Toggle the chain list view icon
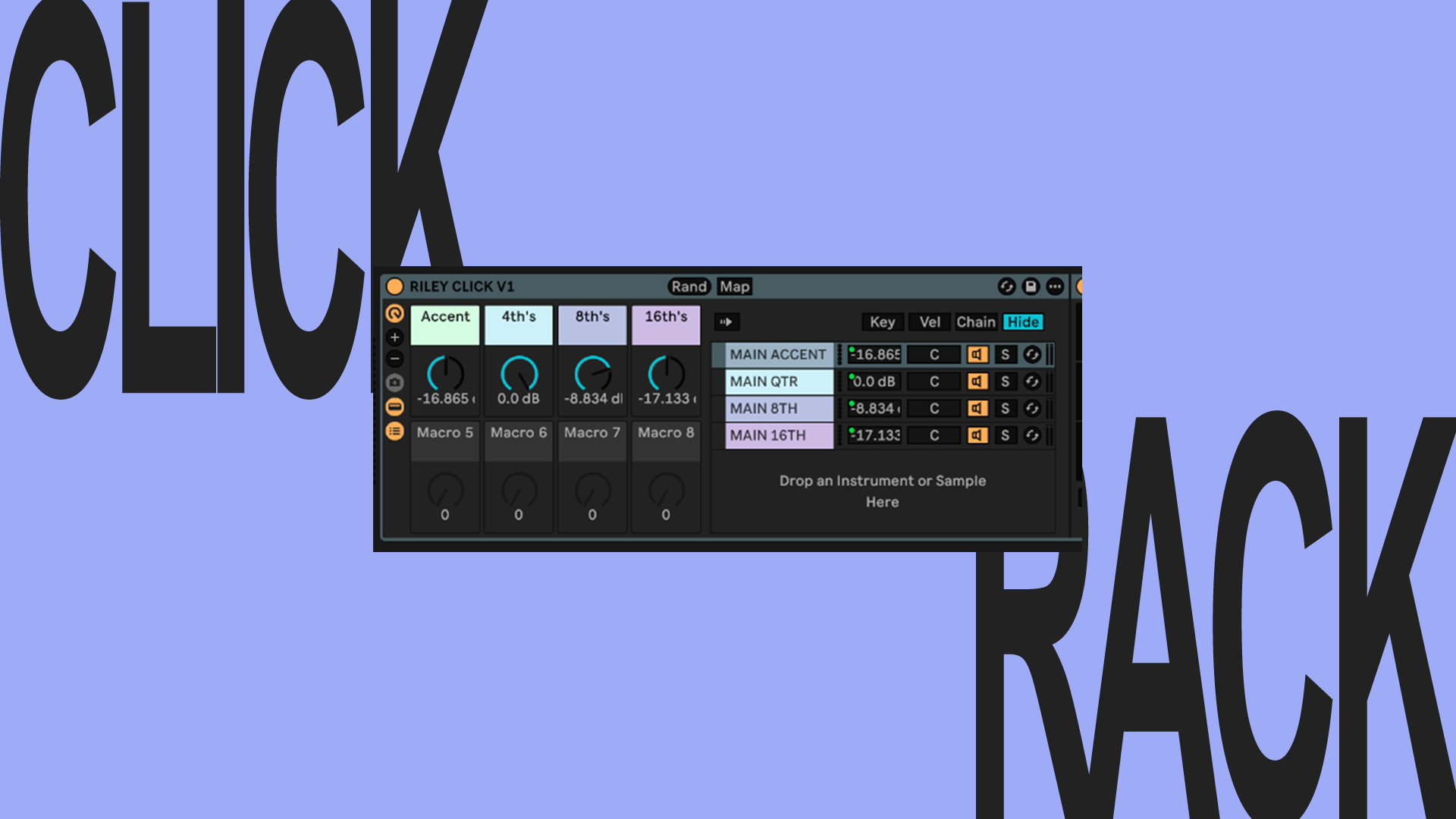This screenshot has width=1456, height=819. click(x=394, y=431)
